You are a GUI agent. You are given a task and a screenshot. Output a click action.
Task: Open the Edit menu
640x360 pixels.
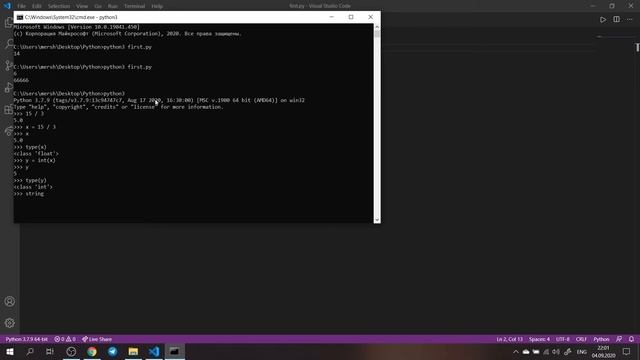(37, 6)
